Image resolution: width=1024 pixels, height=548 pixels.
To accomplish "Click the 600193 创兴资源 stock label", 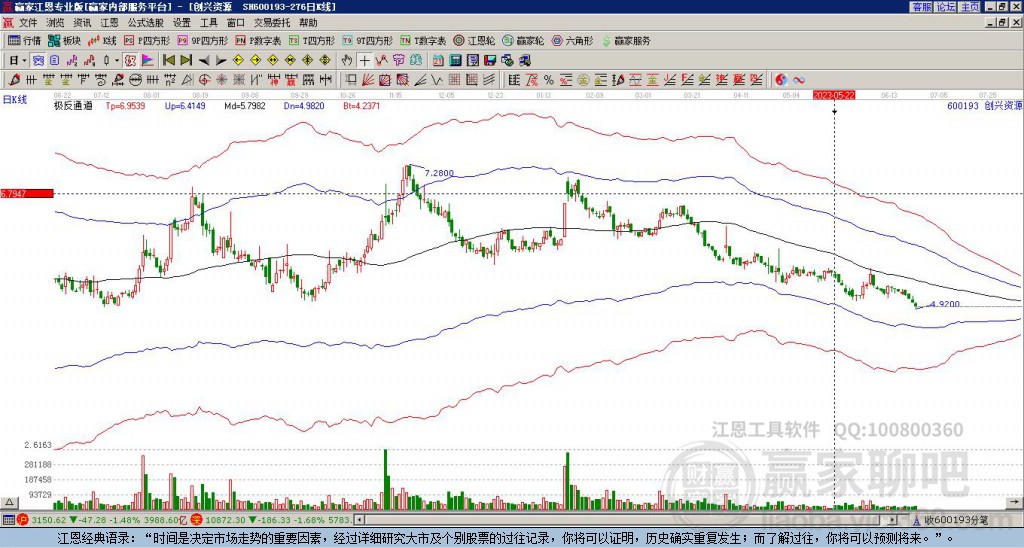I will [984, 105].
